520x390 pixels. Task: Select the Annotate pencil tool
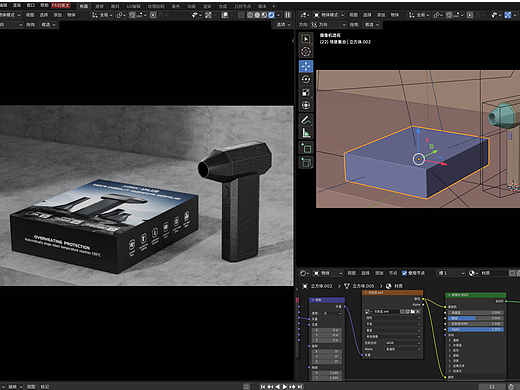click(x=306, y=120)
